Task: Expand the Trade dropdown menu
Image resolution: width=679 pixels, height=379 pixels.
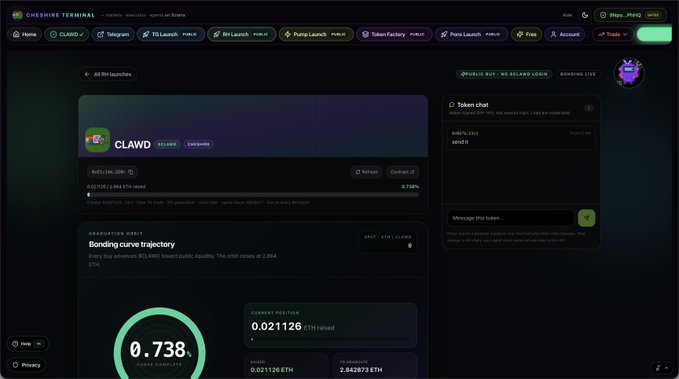Action: [612, 34]
